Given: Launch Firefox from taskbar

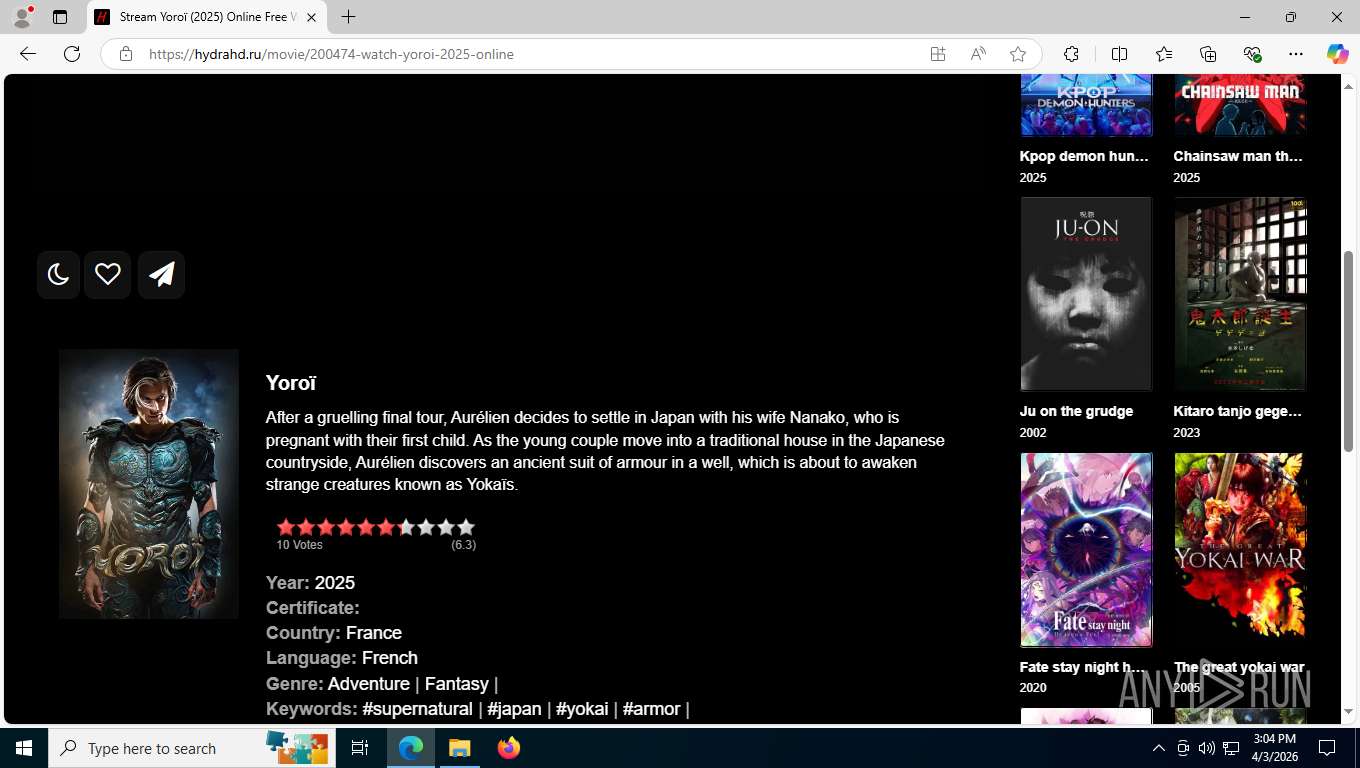Looking at the screenshot, I should point(509,748).
